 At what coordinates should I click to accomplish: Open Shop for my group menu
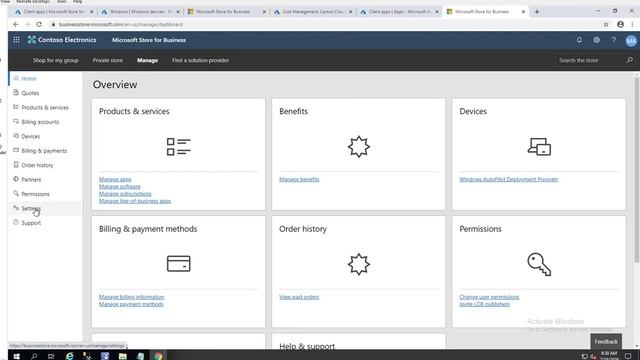(x=56, y=60)
